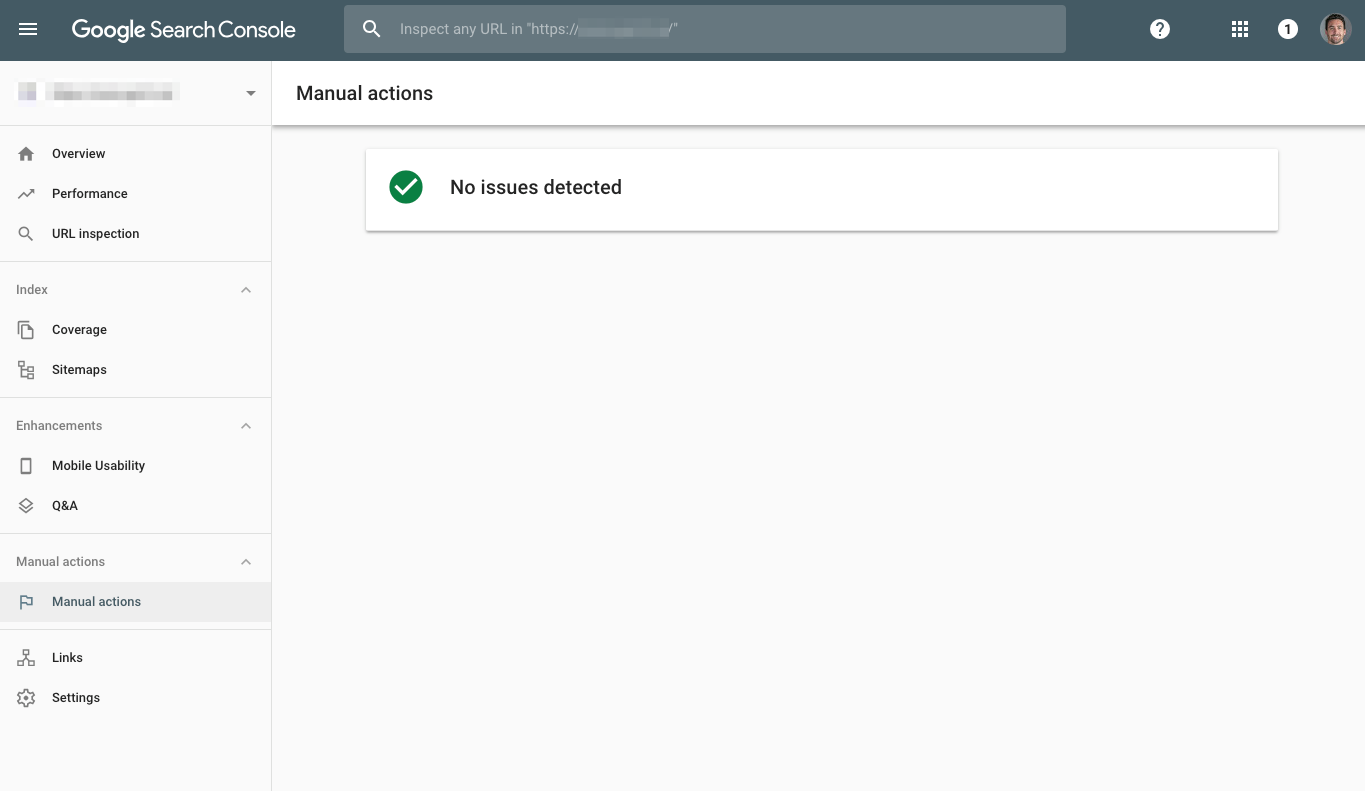Open the Google apps grid
1365x791 pixels.
click(1240, 30)
